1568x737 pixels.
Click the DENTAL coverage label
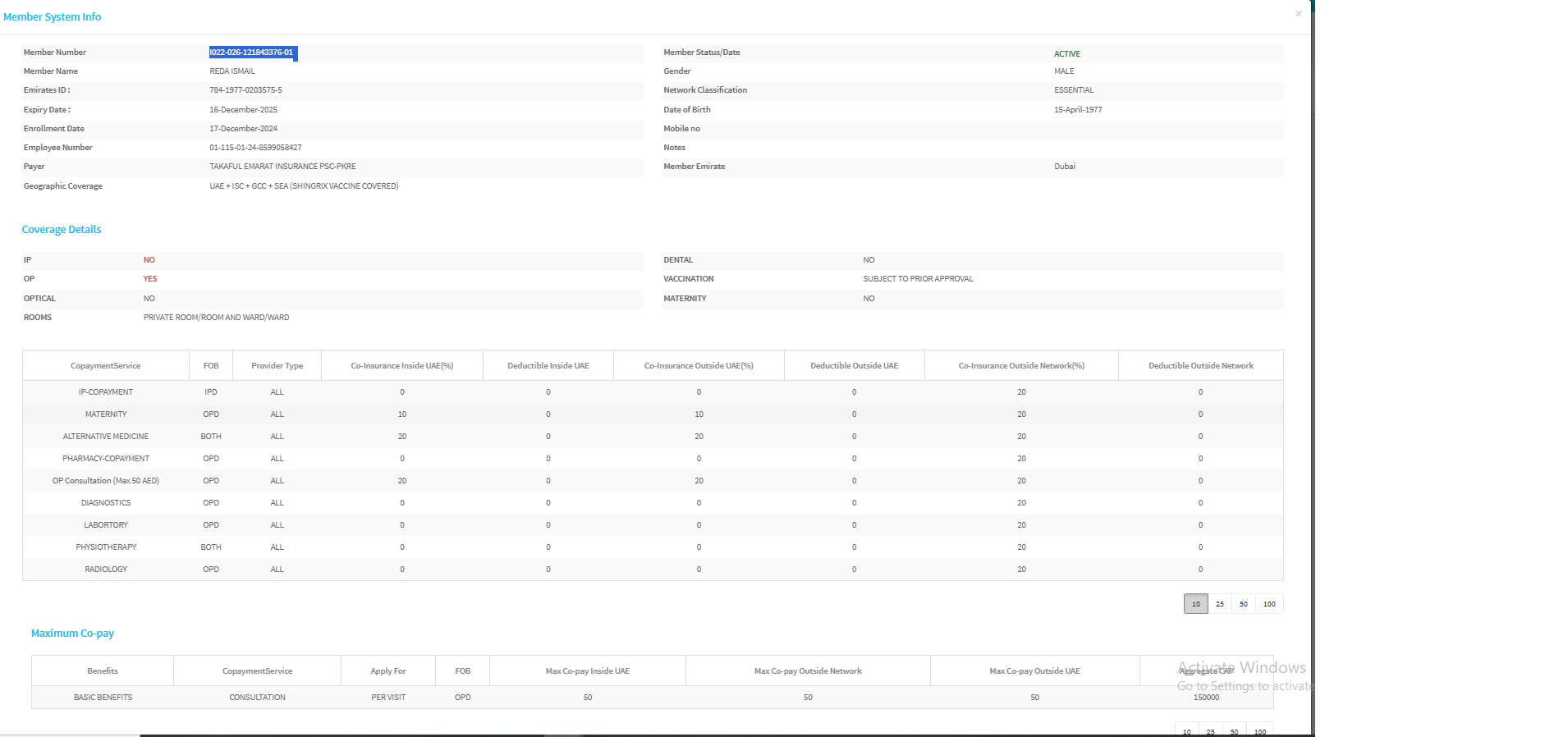click(678, 260)
